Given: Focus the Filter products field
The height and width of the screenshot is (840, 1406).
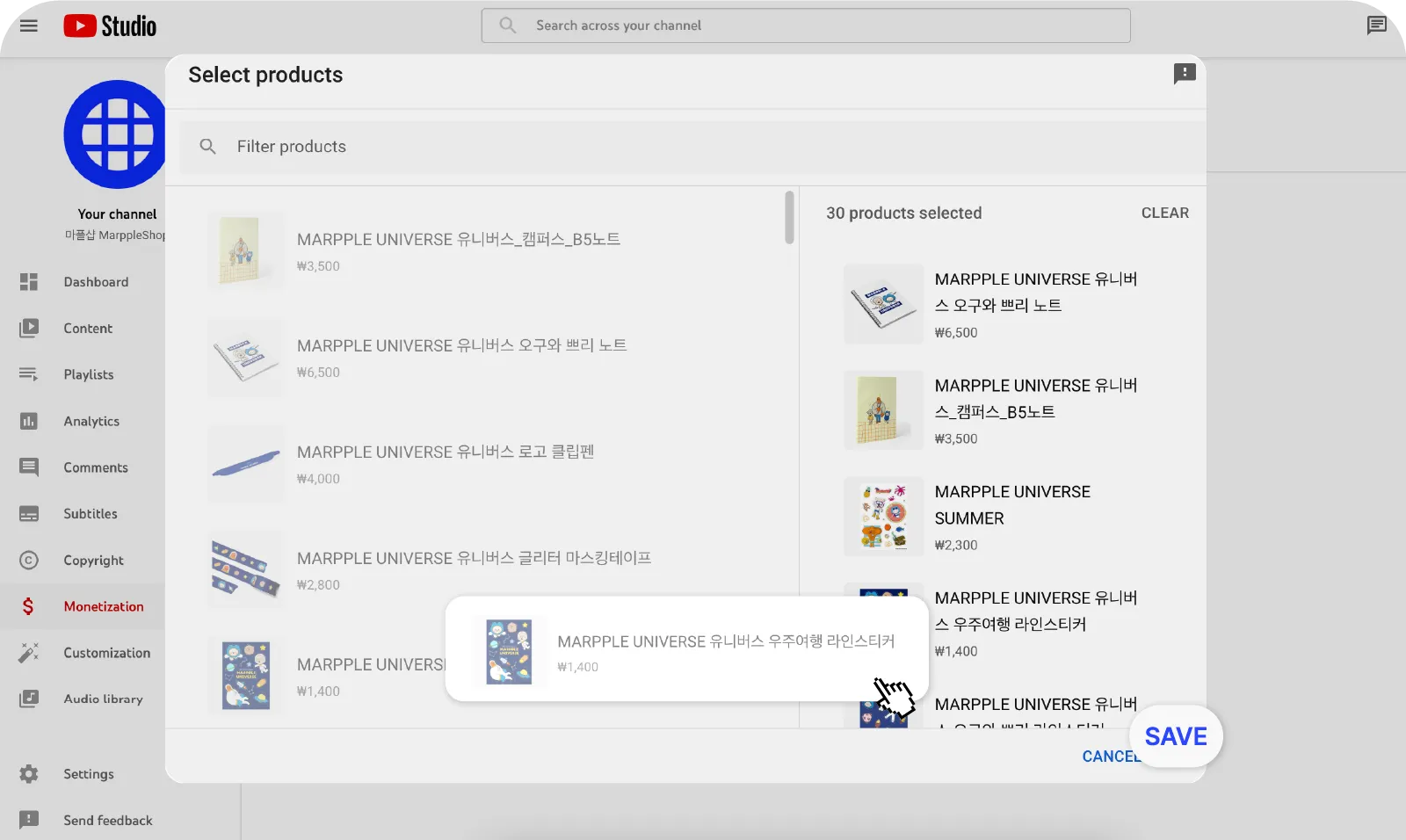Looking at the screenshot, I should tap(692, 147).
